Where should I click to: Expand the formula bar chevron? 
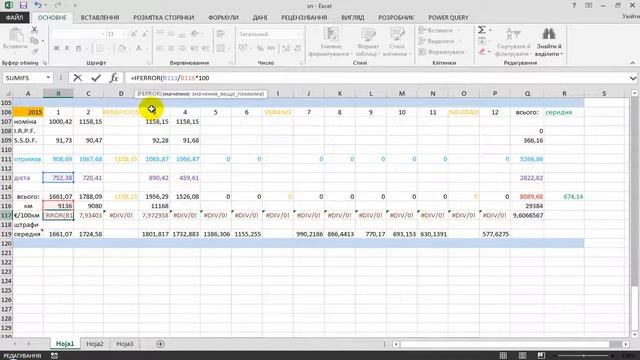633,78
